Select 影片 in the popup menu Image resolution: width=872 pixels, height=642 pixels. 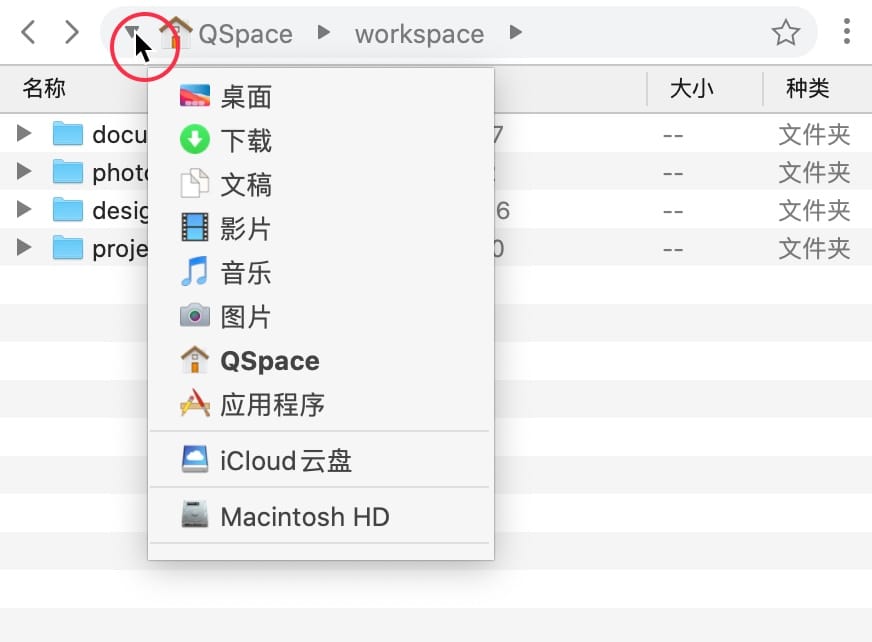click(246, 229)
